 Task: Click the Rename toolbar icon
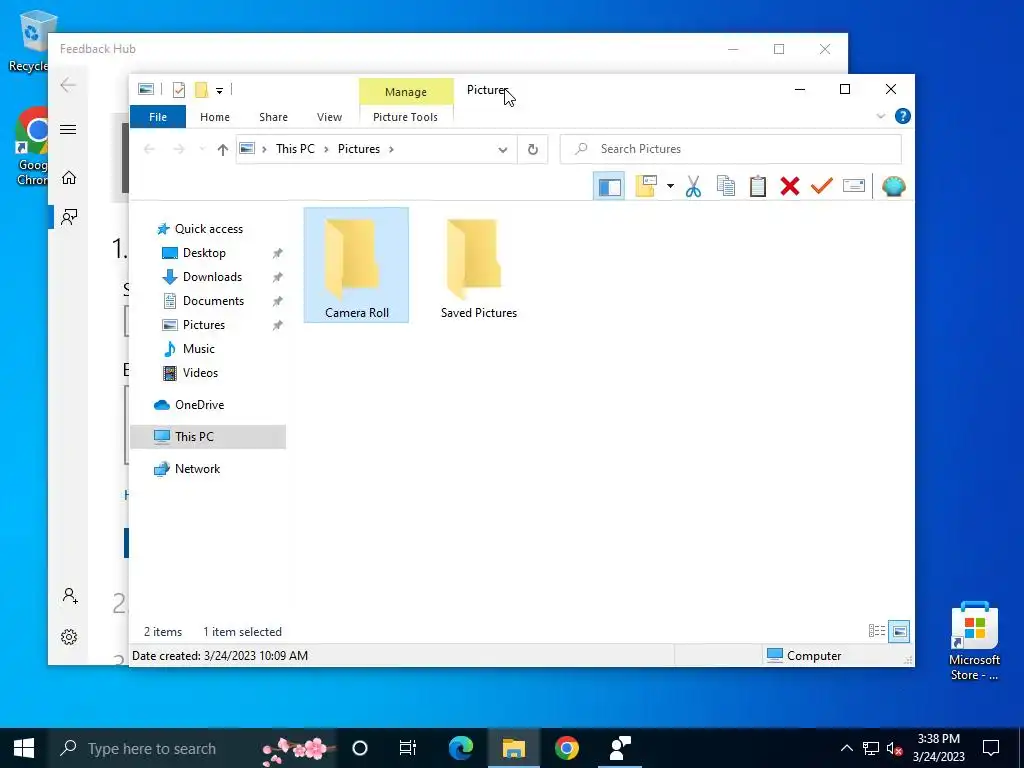pyautogui.click(x=854, y=186)
